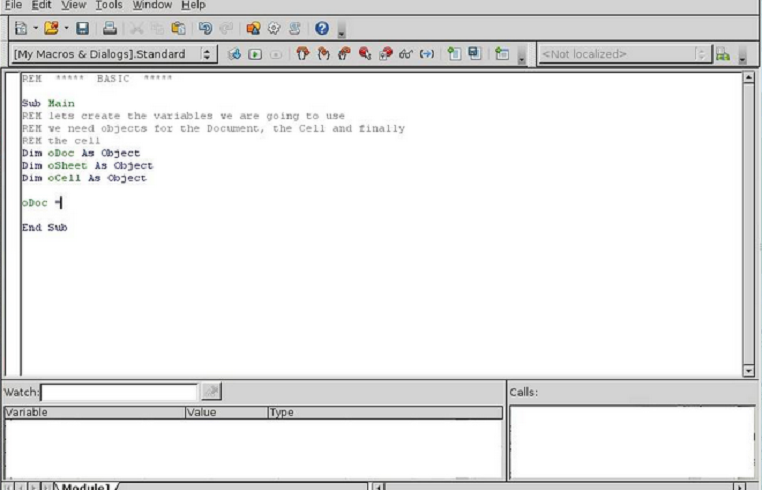This screenshot has height=490, width=762.
Task: Click the Select Macro gear icon
Action: click(274, 28)
